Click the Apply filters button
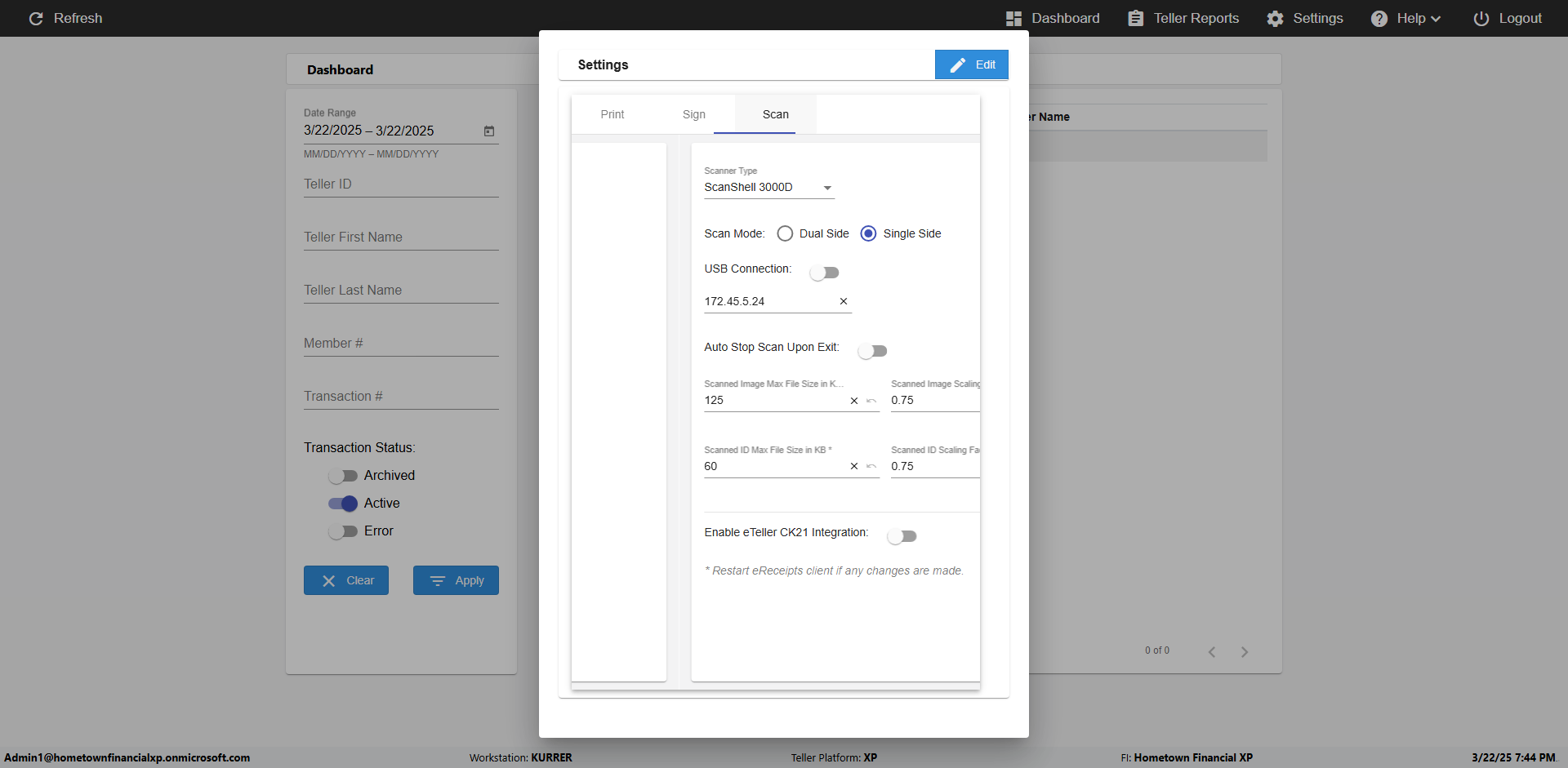Image resolution: width=1568 pixels, height=768 pixels. 456,580
